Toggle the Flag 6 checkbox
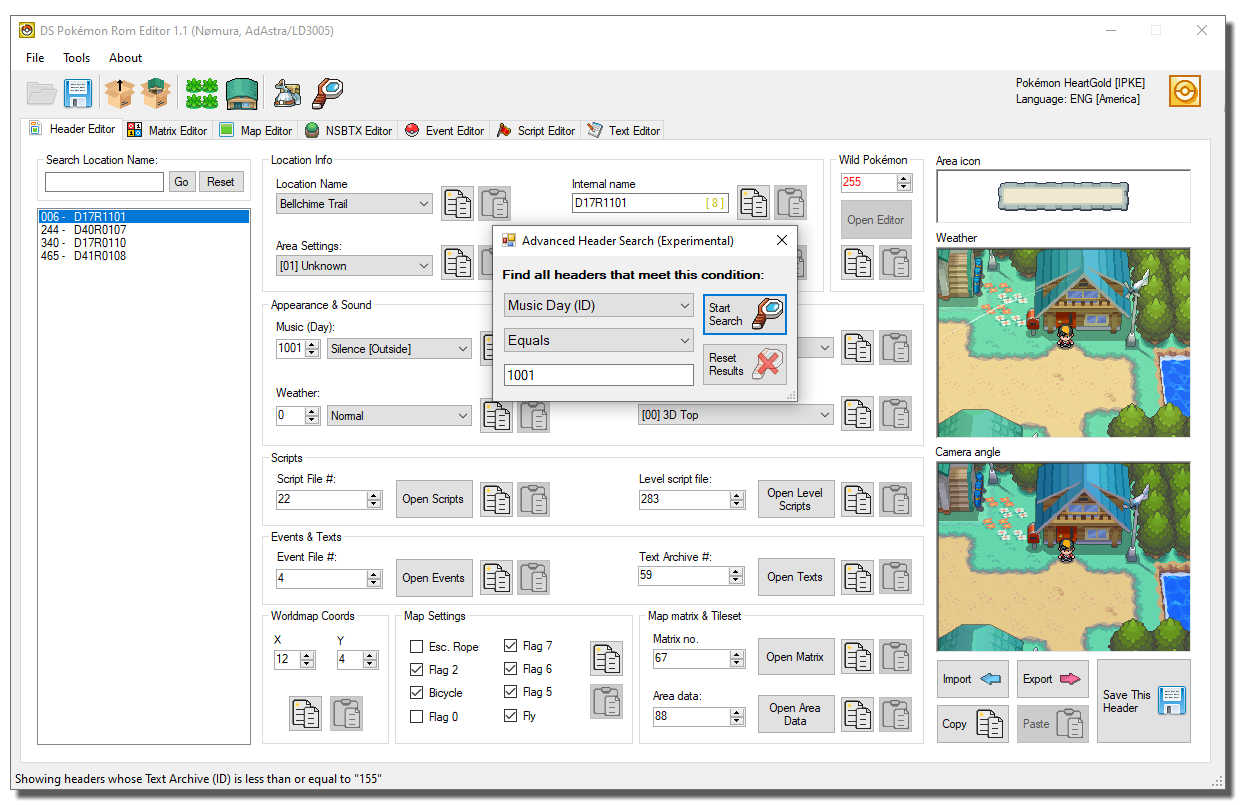 [511, 669]
